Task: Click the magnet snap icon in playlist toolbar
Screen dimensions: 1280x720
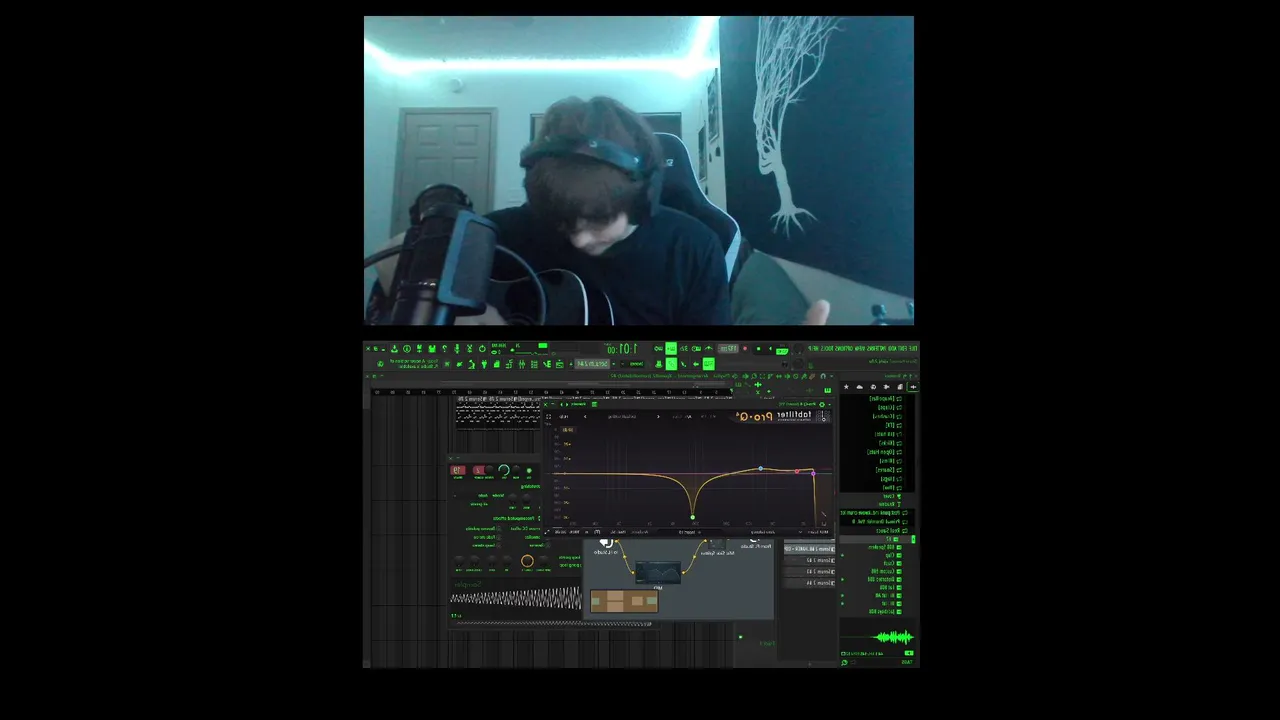Action: (822, 376)
